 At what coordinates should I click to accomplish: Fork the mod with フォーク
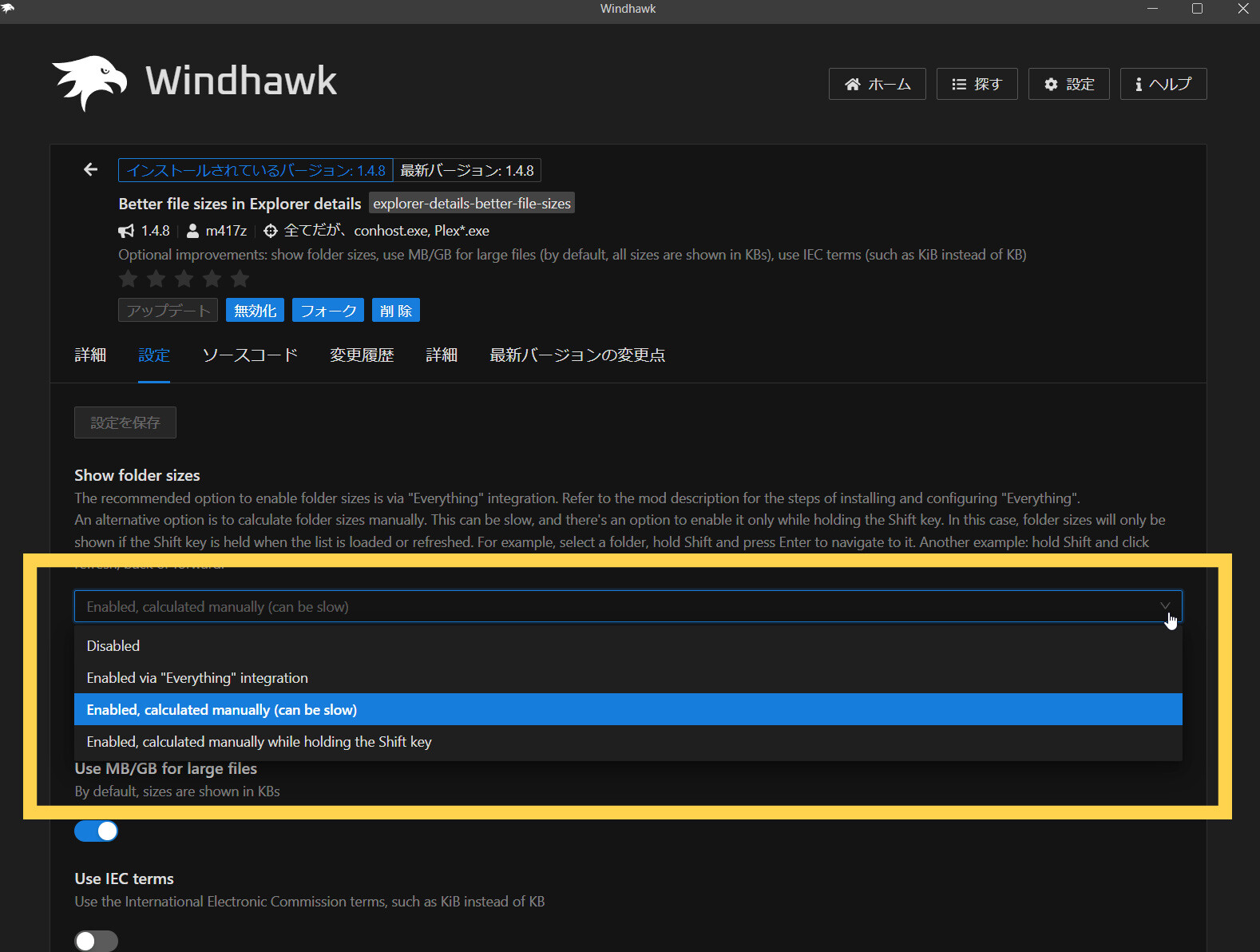(328, 311)
